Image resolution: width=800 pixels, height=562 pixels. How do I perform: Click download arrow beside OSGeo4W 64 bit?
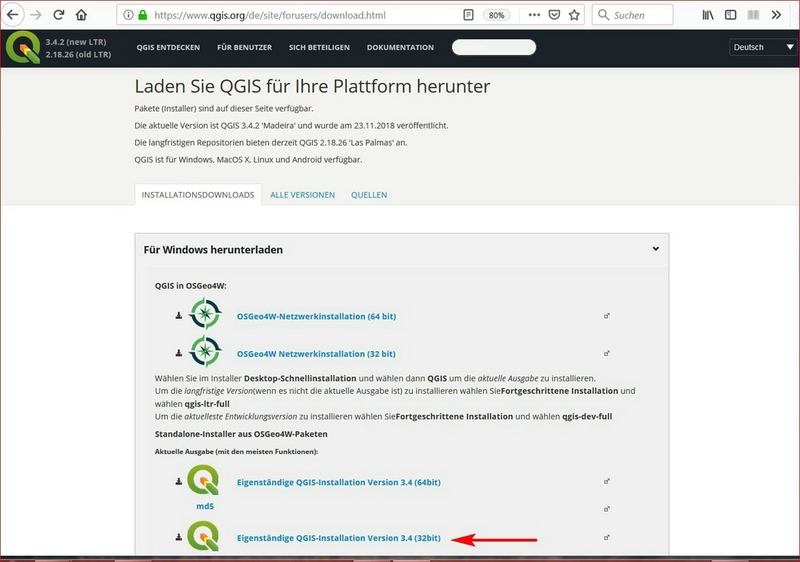[179, 316]
